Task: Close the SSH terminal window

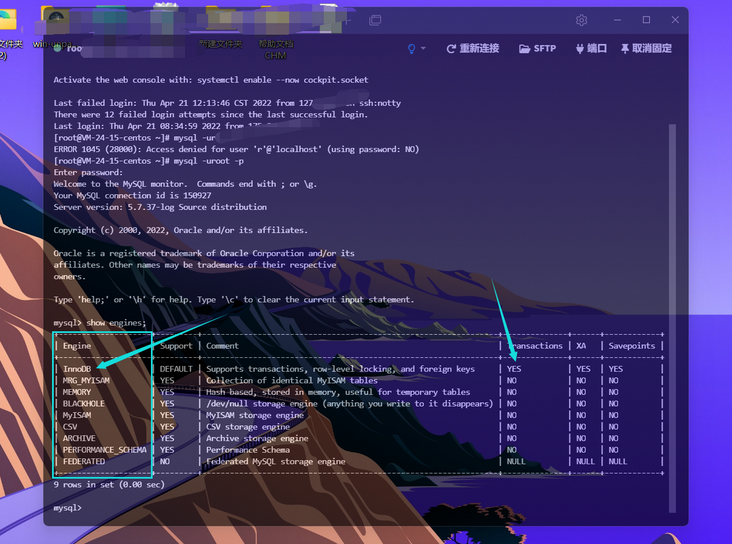Action: click(x=673, y=20)
